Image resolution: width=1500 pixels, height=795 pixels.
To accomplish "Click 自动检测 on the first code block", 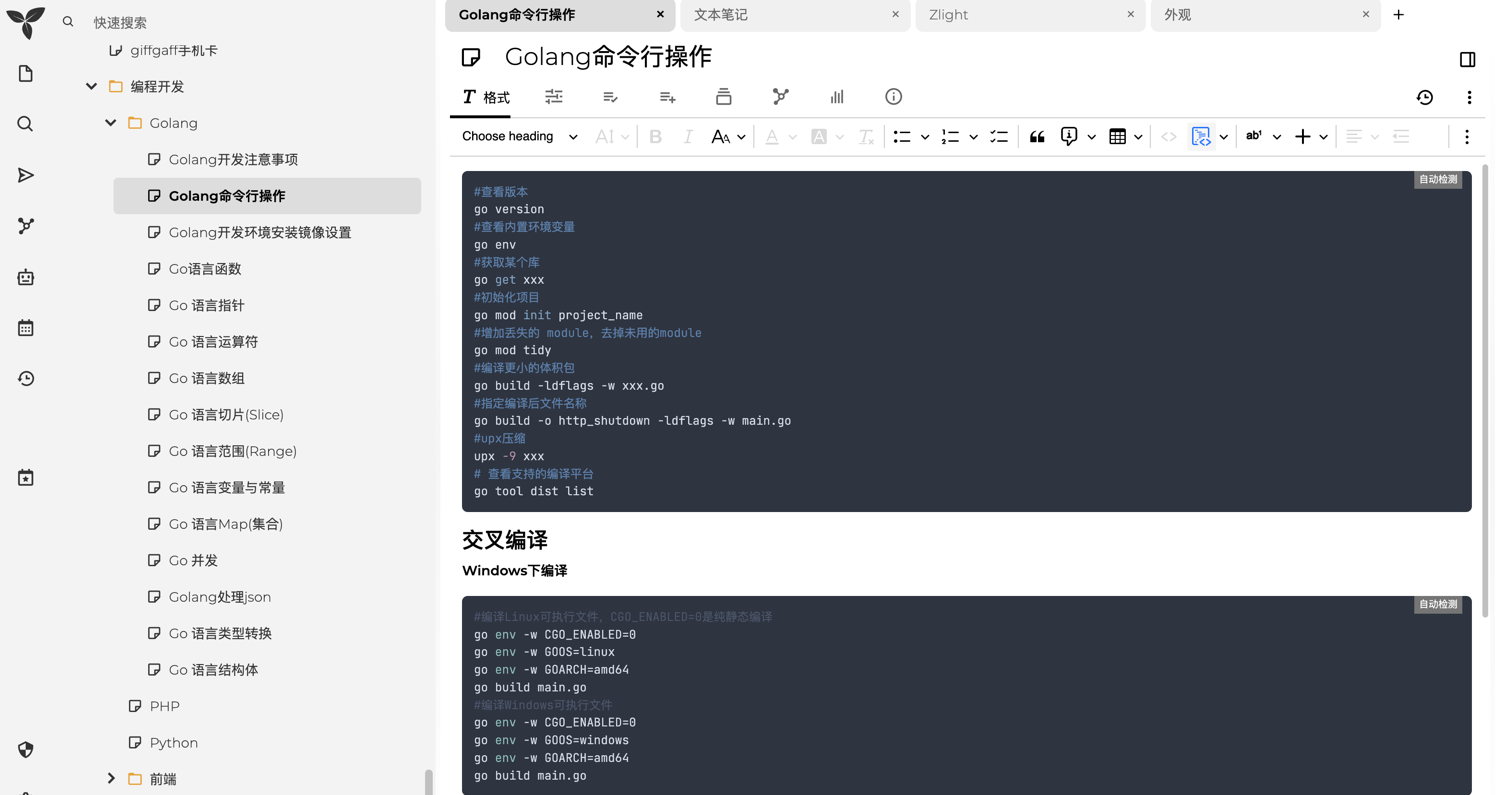I will [x=1438, y=180].
